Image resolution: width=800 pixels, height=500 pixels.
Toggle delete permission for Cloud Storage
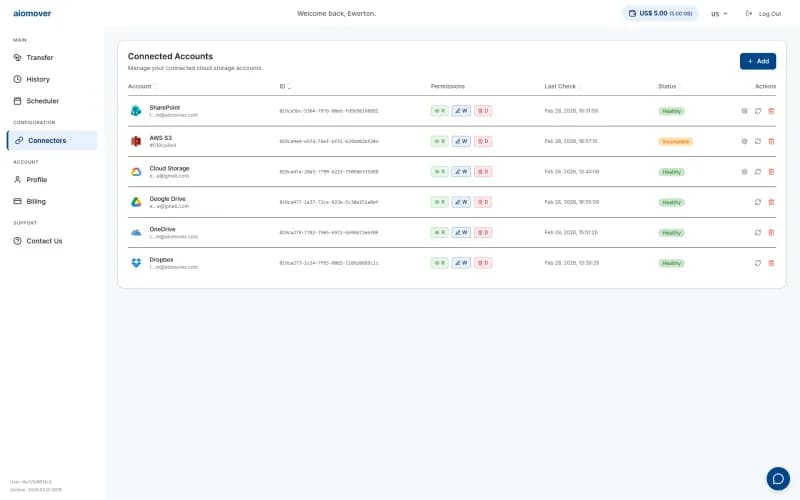(483, 172)
